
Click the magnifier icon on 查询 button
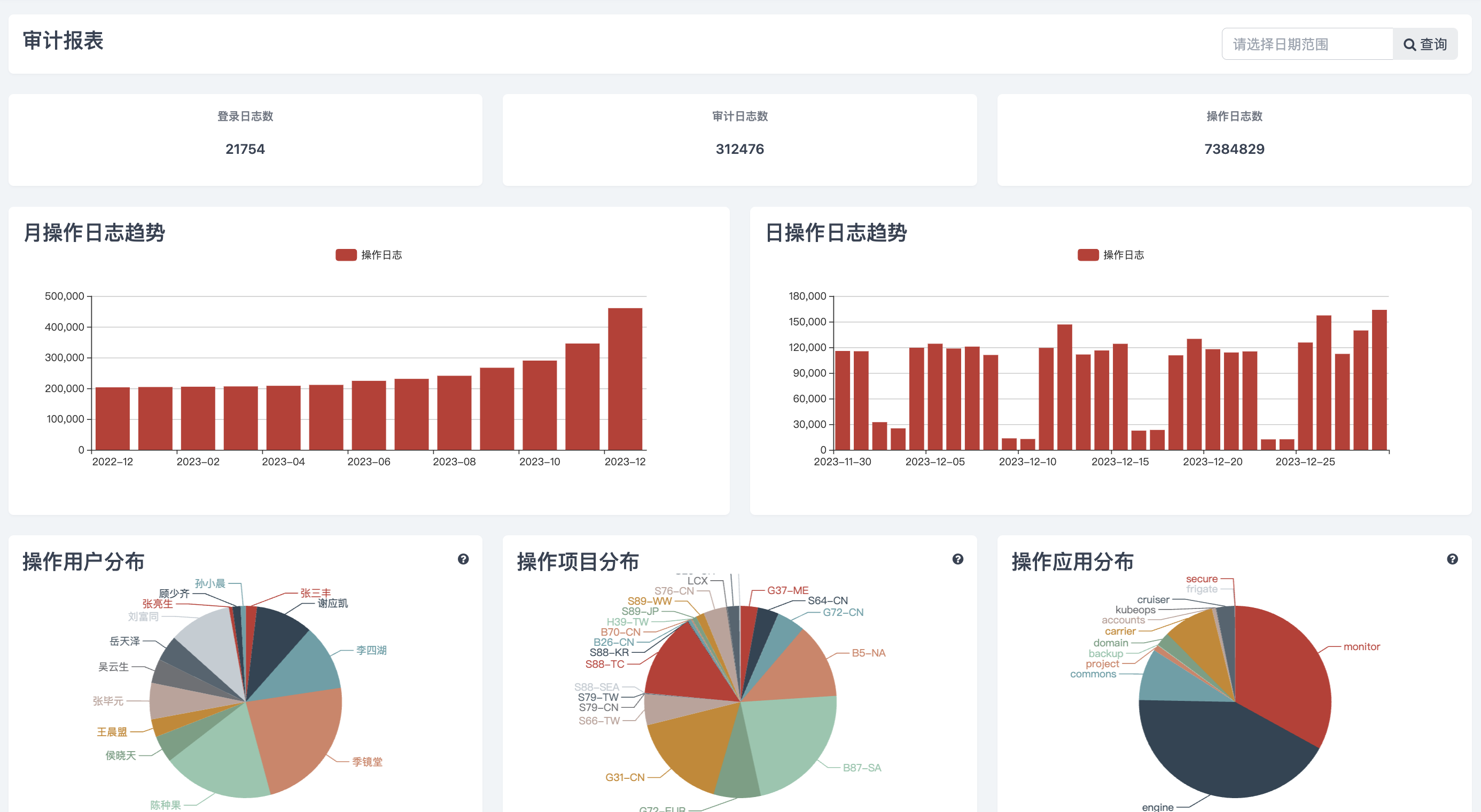(x=1409, y=45)
